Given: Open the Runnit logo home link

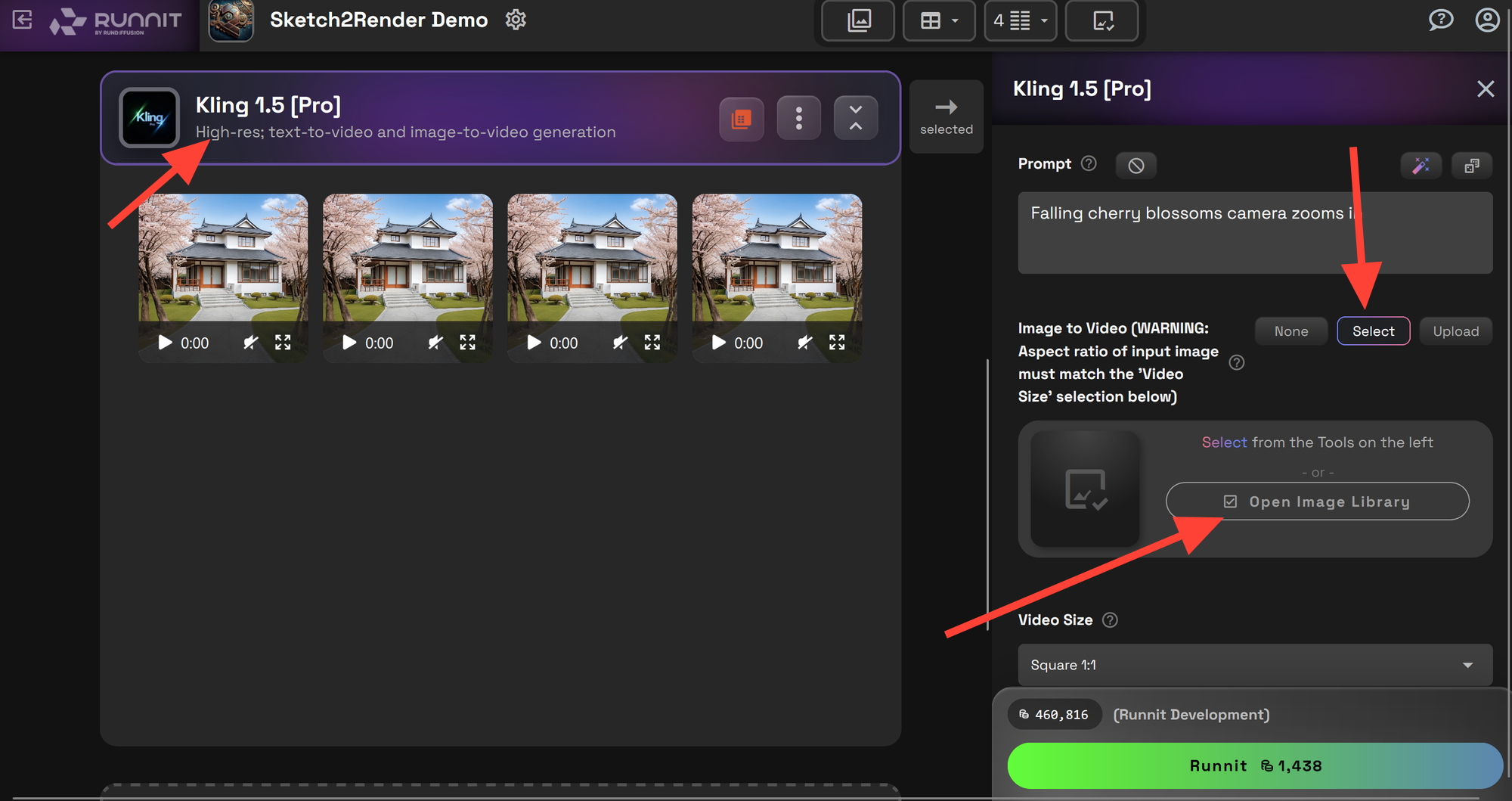Looking at the screenshot, I should [116, 21].
